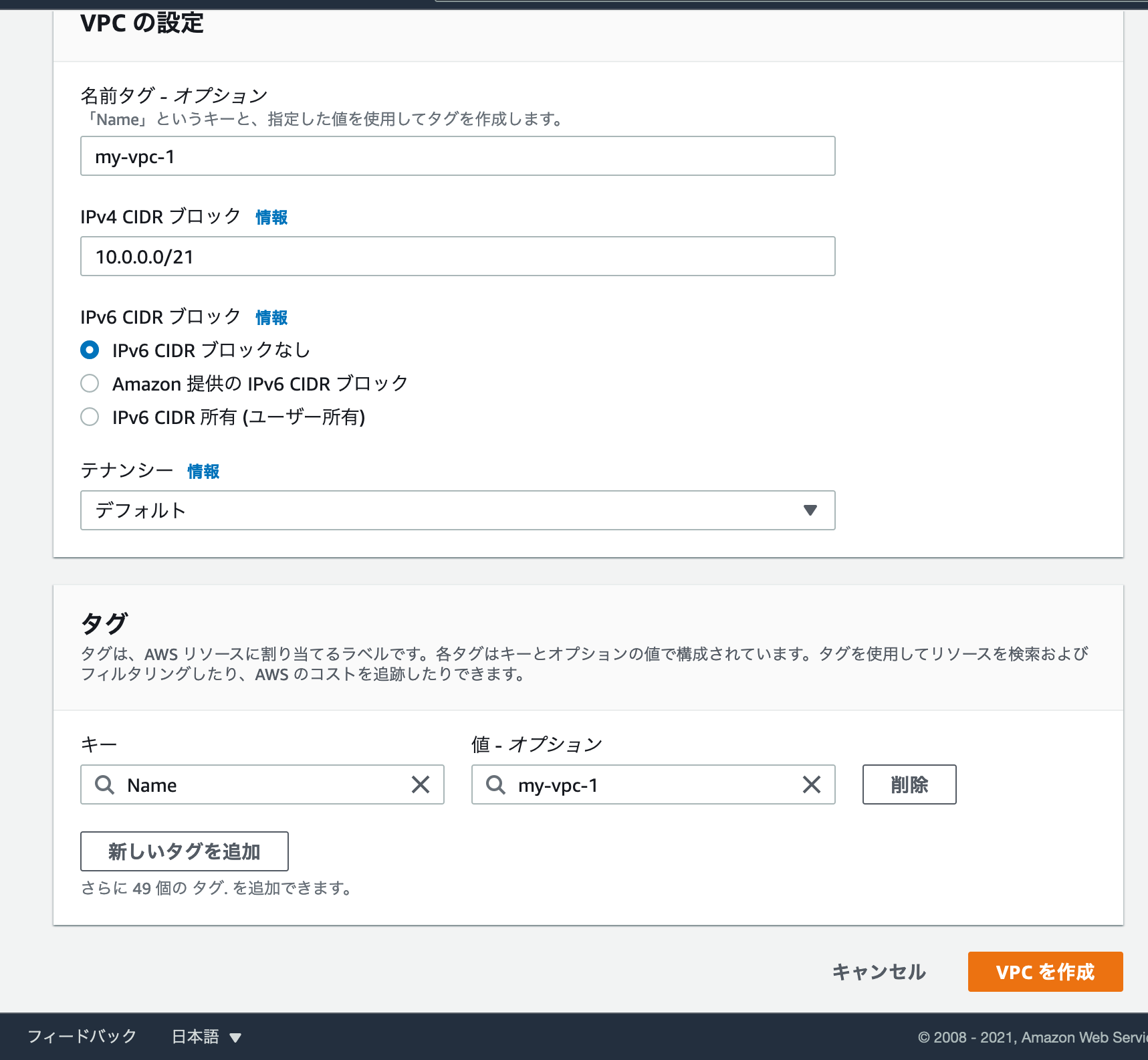Select IPv6 CIDR ブロックなし option
1148x1060 pixels.
tap(90, 349)
